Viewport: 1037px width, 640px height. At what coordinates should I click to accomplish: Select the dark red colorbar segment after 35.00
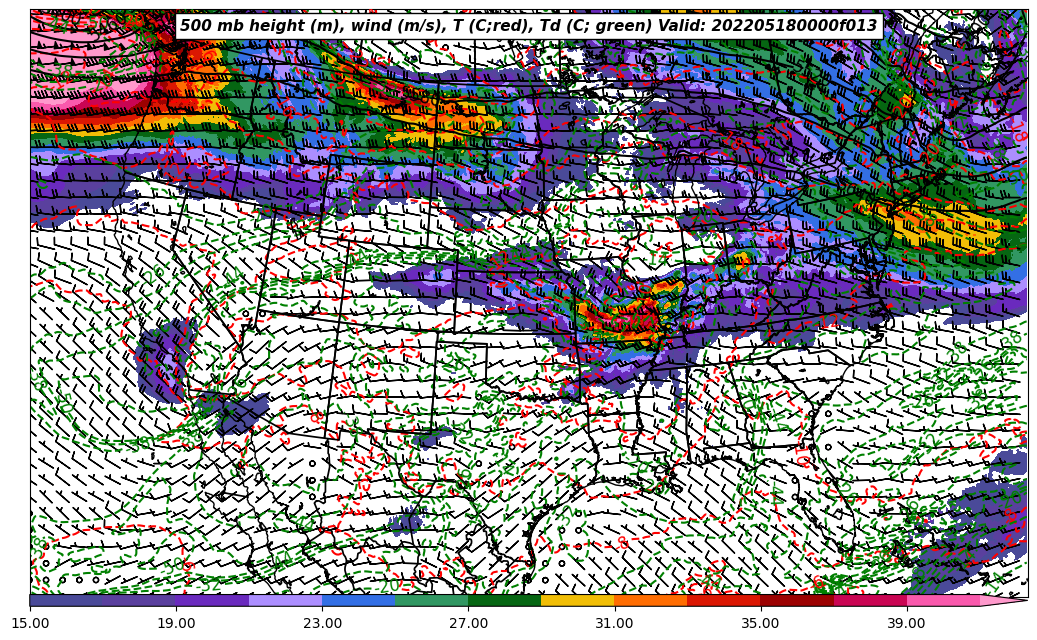coord(797,600)
